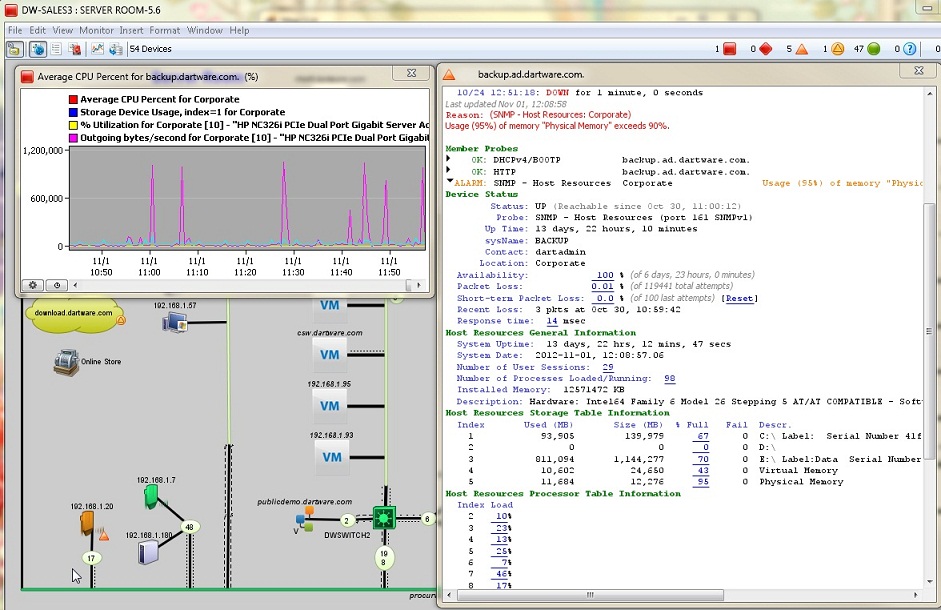The width and height of the screenshot is (941, 610).
Task: Click the magenta Outgoing bytes legend swatch
Action: (73, 139)
